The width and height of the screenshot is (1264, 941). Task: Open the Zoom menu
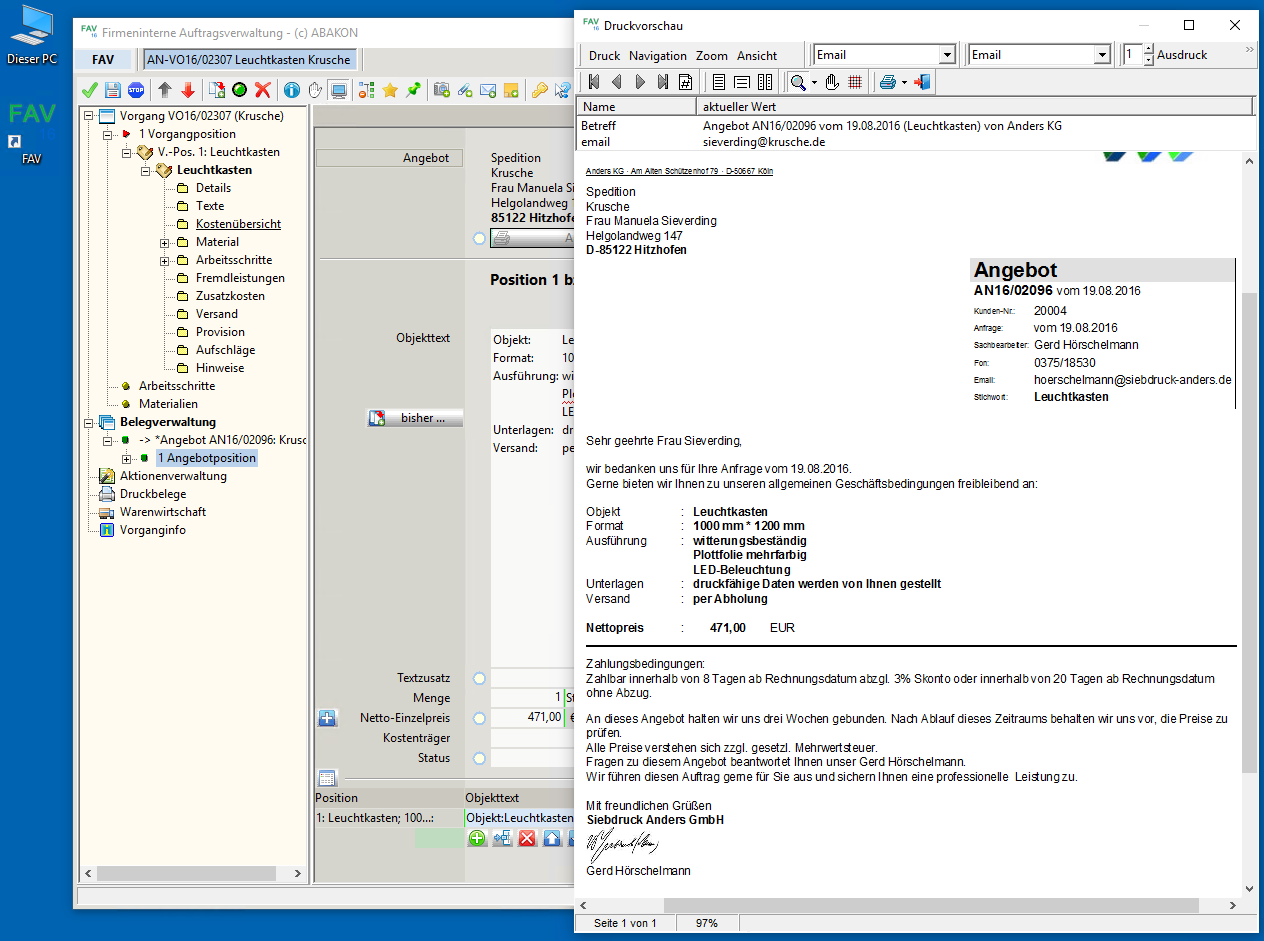click(x=712, y=55)
